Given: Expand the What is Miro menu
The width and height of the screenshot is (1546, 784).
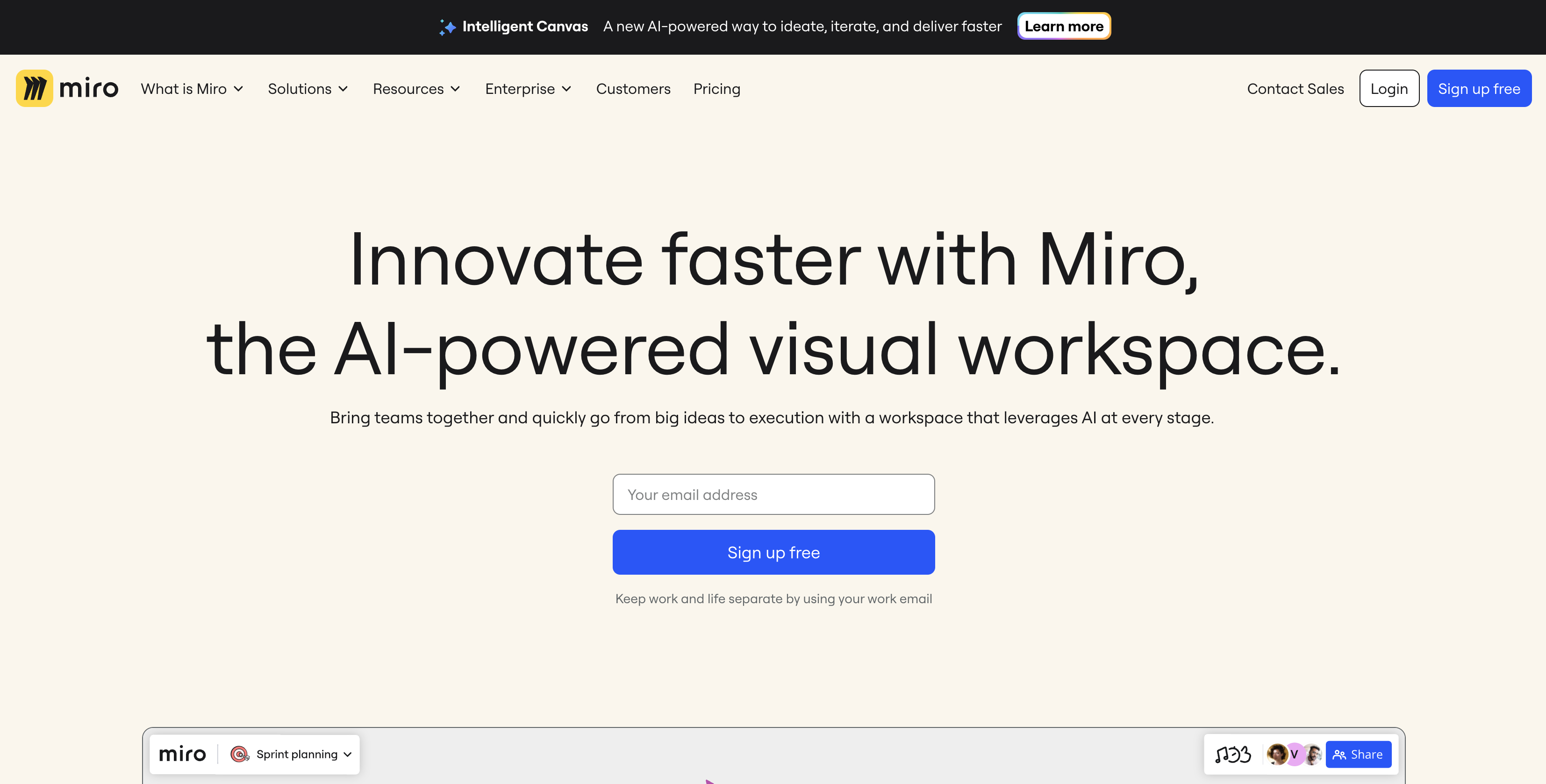Looking at the screenshot, I should [x=192, y=89].
